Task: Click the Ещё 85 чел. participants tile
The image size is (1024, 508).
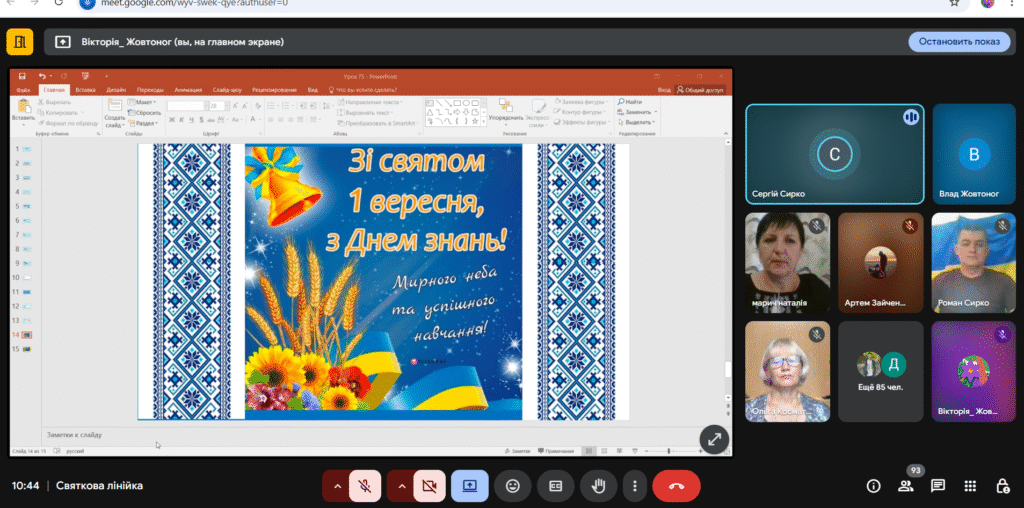Action: (x=880, y=371)
